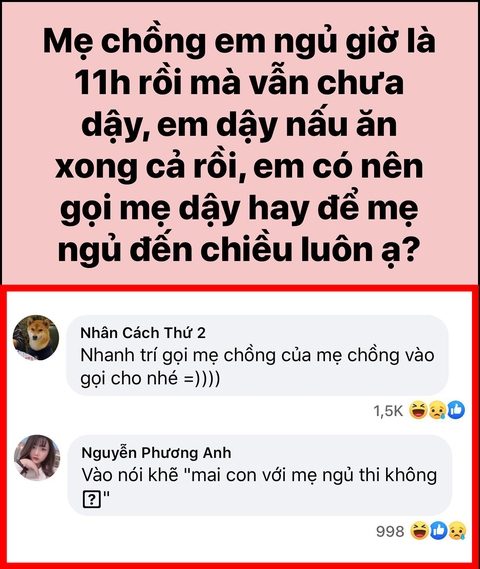Click the boxed question mark glyph
The width and height of the screenshot is (480, 569).
pyautogui.click(x=92, y=500)
